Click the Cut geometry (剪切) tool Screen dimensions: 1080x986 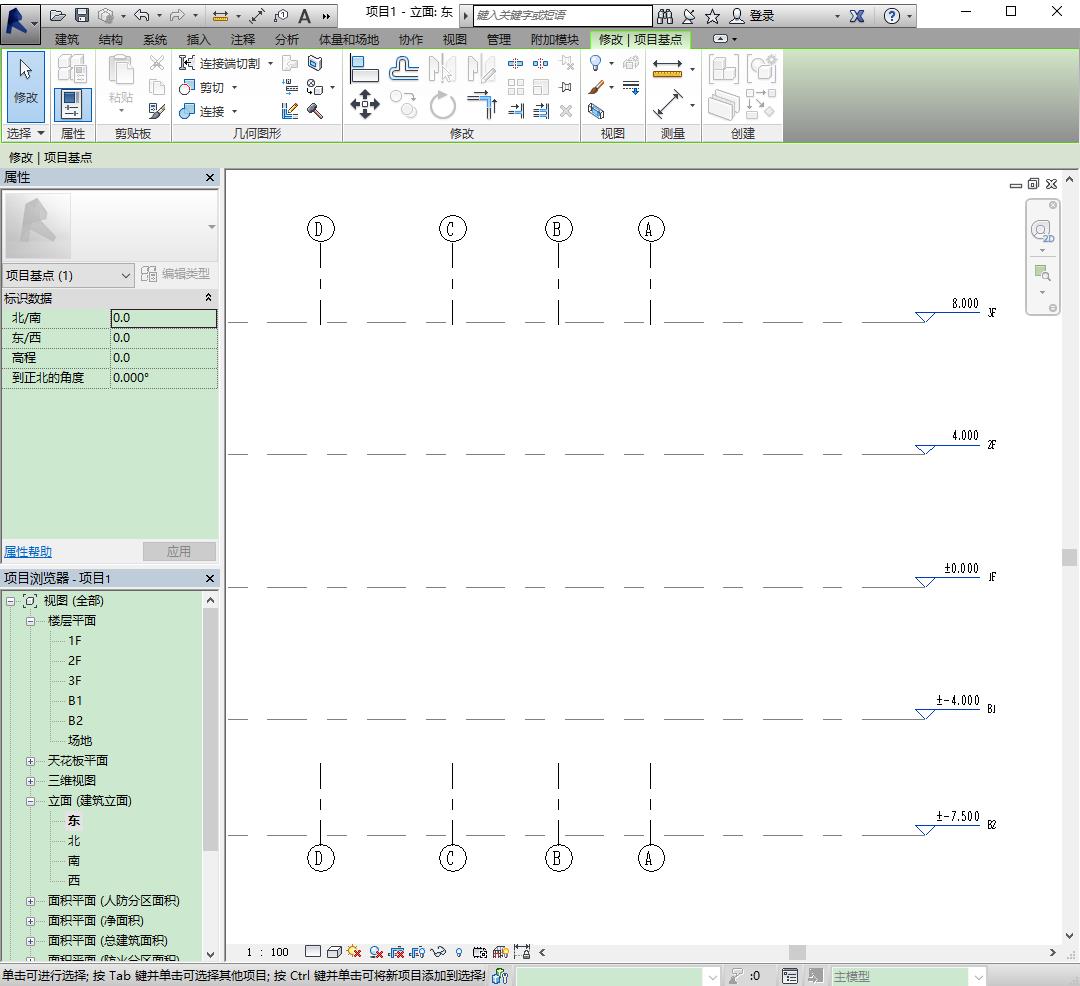pyautogui.click(x=201, y=87)
